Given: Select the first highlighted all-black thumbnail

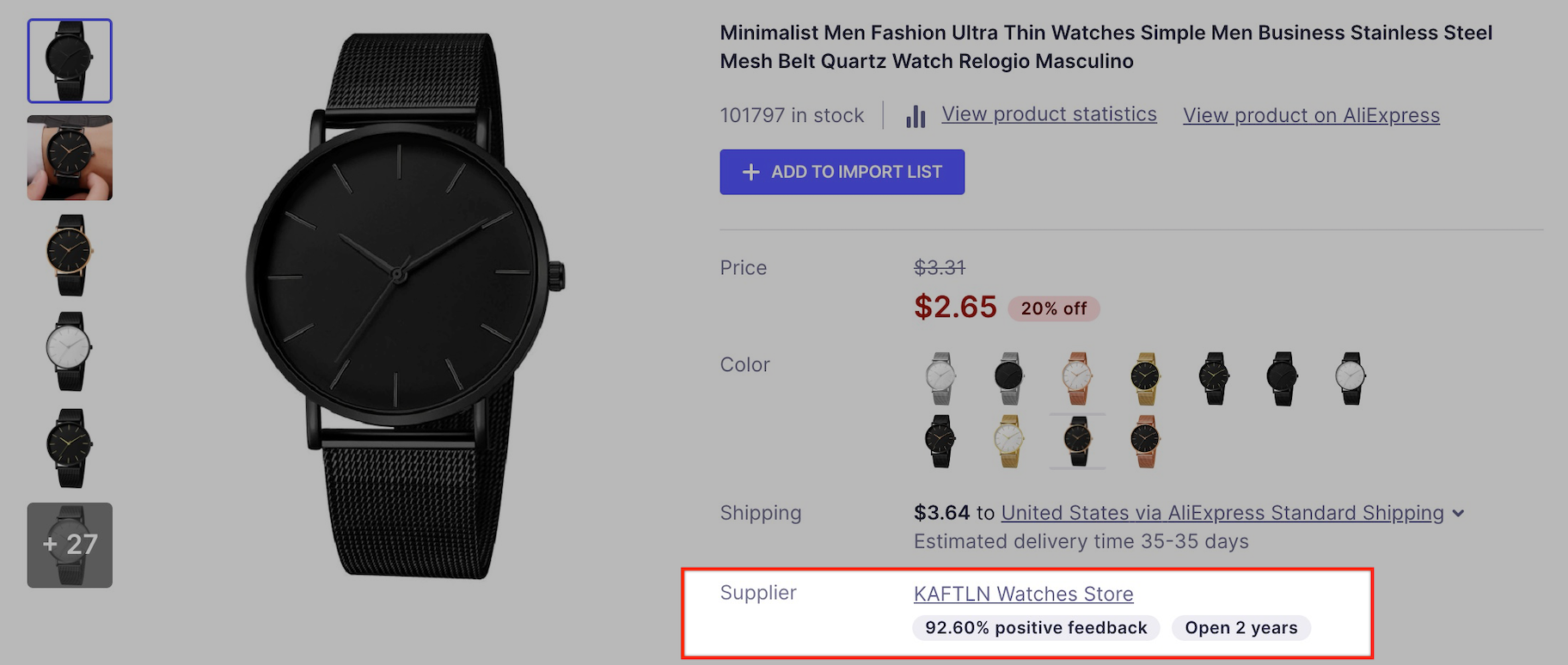Looking at the screenshot, I should pos(70,61).
